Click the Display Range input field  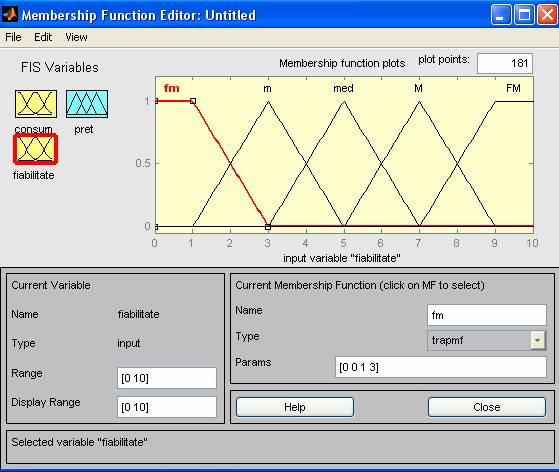tap(167, 407)
